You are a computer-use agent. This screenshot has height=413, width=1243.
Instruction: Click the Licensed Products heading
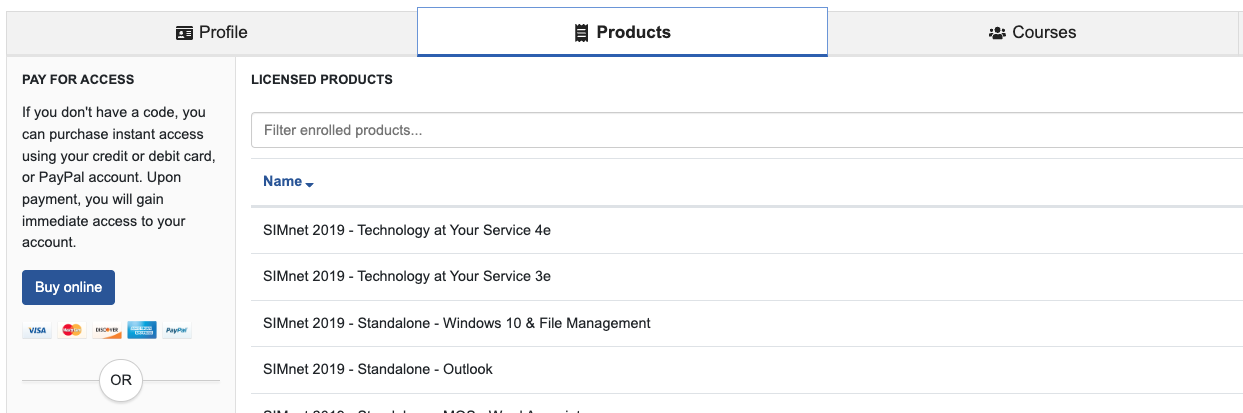(x=321, y=79)
